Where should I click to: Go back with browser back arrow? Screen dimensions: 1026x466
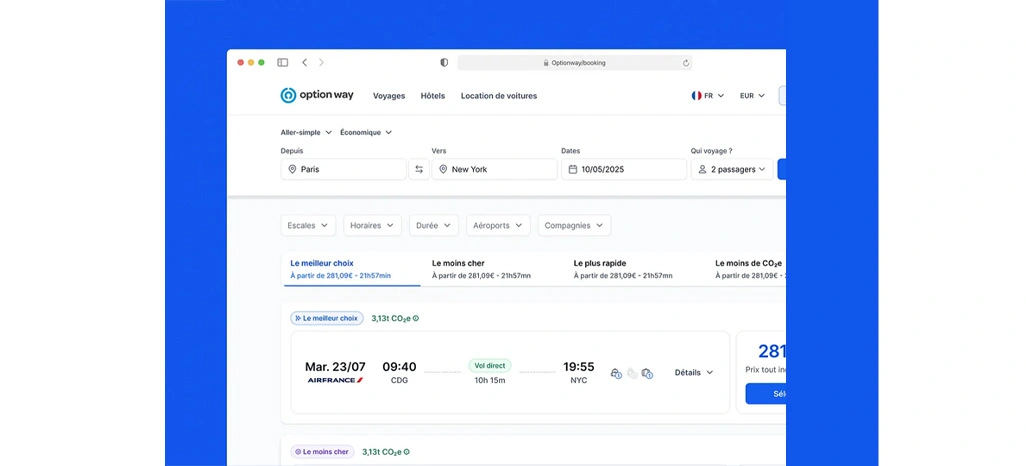coord(304,63)
